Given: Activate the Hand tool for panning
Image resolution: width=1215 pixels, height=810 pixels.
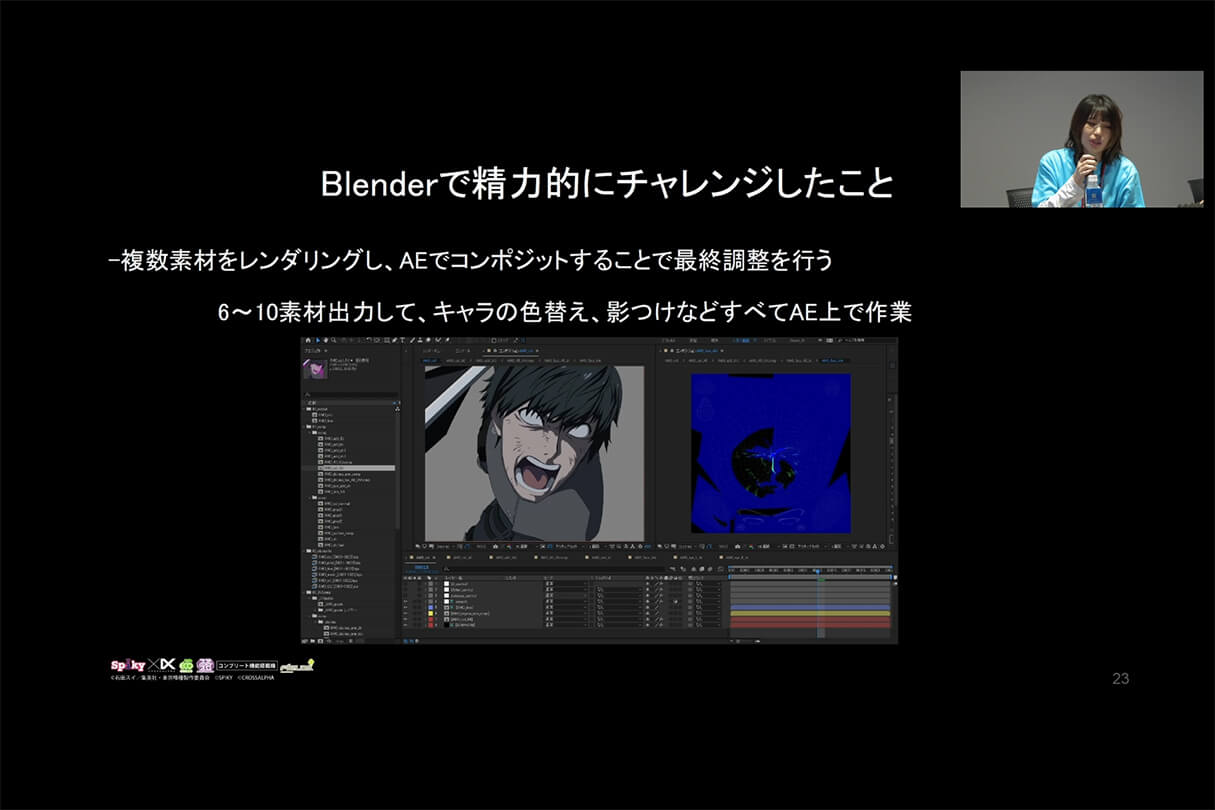Looking at the screenshot, I should [326, 341].
